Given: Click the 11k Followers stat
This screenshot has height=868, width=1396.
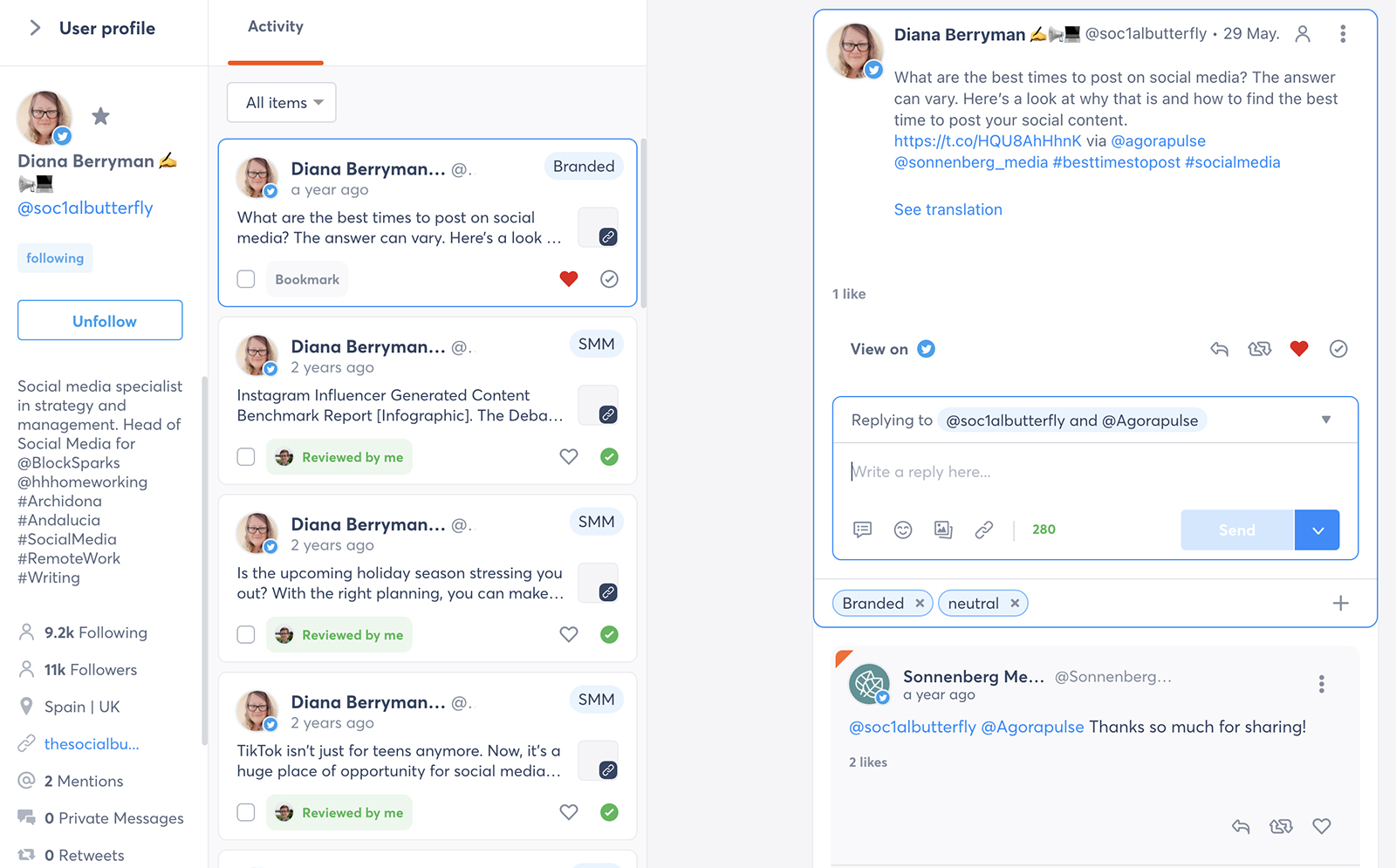Looking at the screenshot, I should pyautogui.click(x=91, y=670).
